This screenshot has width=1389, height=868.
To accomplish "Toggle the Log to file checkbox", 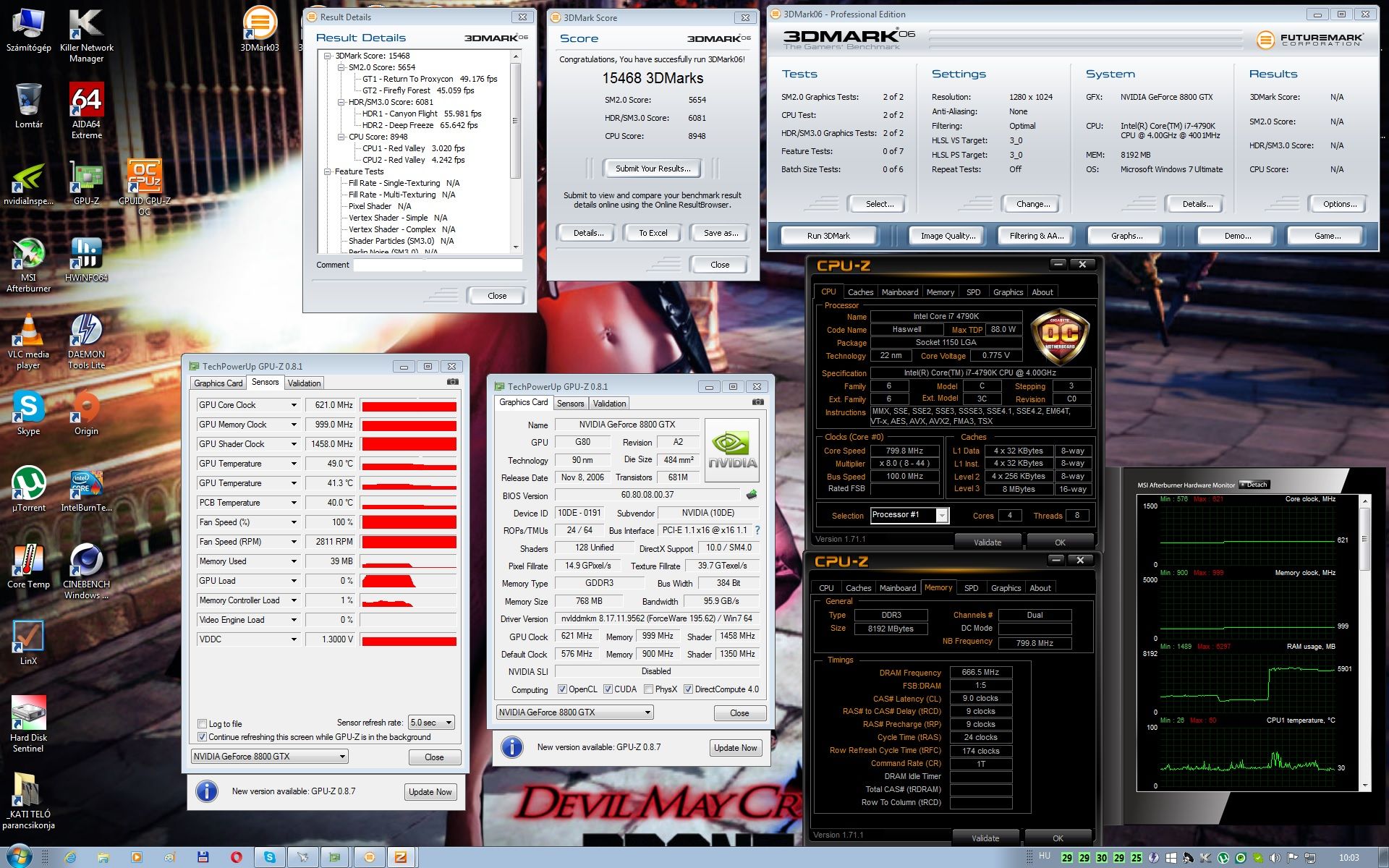I will coord(203,723).
